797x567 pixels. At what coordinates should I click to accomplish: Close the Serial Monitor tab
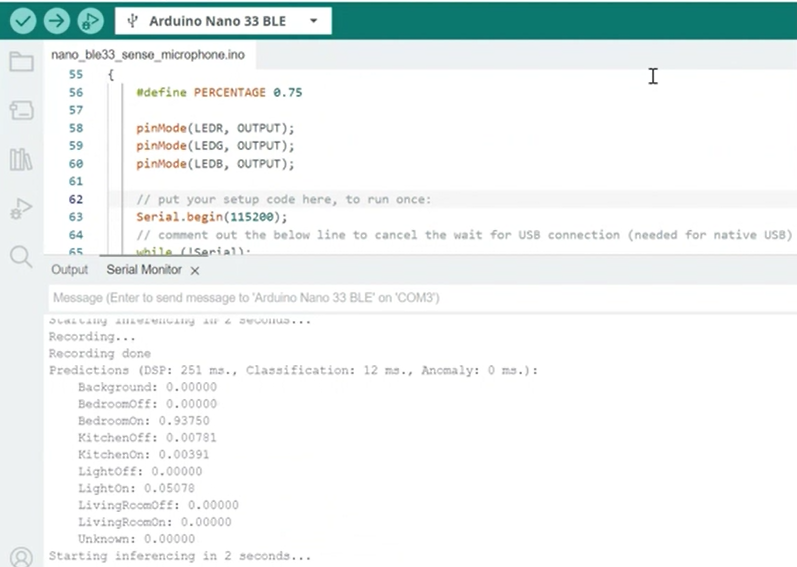(x=195, y=270)
